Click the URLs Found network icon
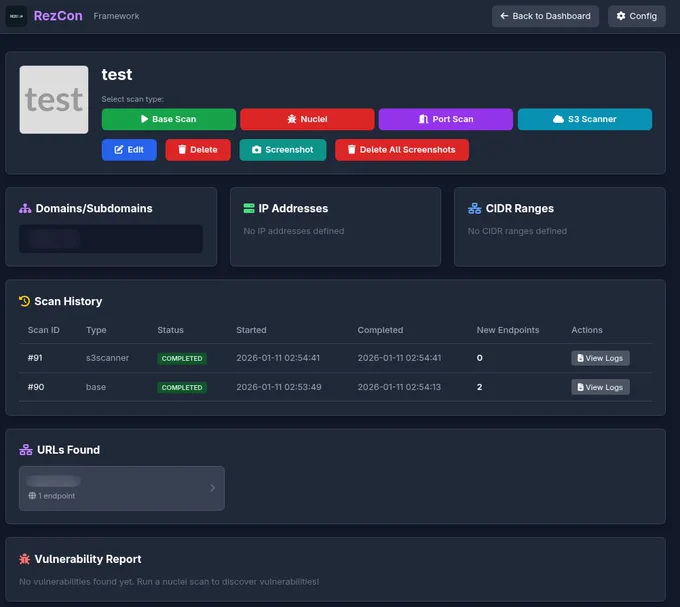The image size is (680, 607). tap(26, 450)
